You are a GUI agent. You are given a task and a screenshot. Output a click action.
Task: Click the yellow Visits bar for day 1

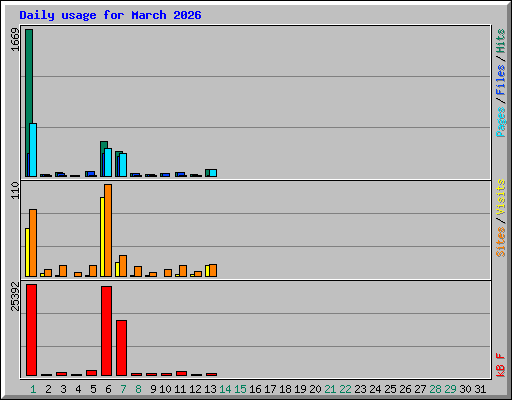pos(27,252)
